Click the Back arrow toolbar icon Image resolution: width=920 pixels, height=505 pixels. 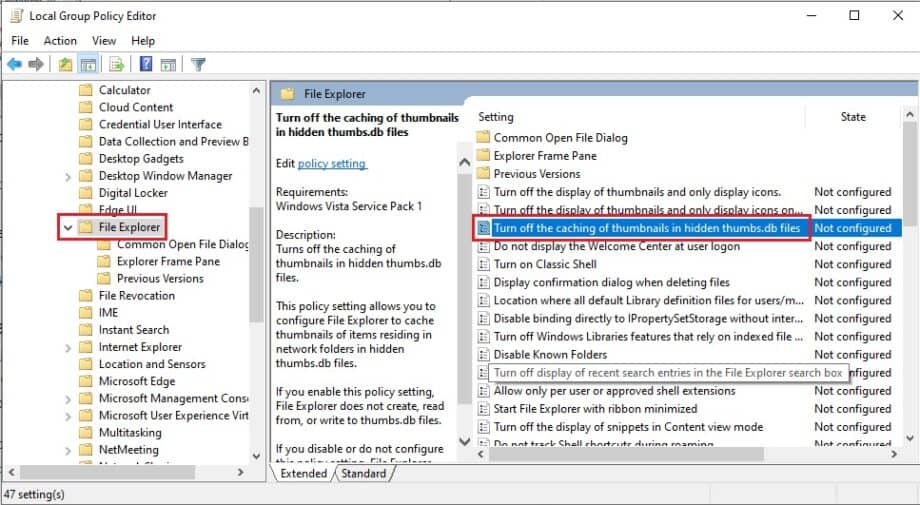[14, 65]
